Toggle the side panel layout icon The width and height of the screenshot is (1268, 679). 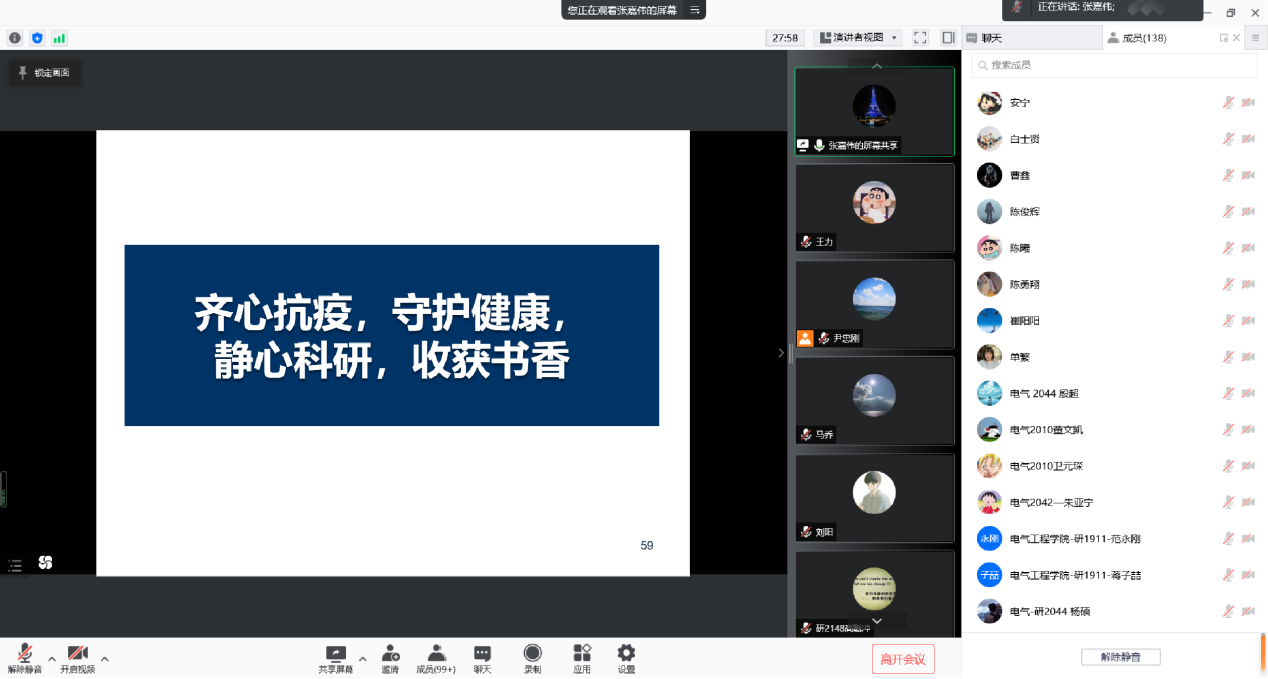point(948,38)
